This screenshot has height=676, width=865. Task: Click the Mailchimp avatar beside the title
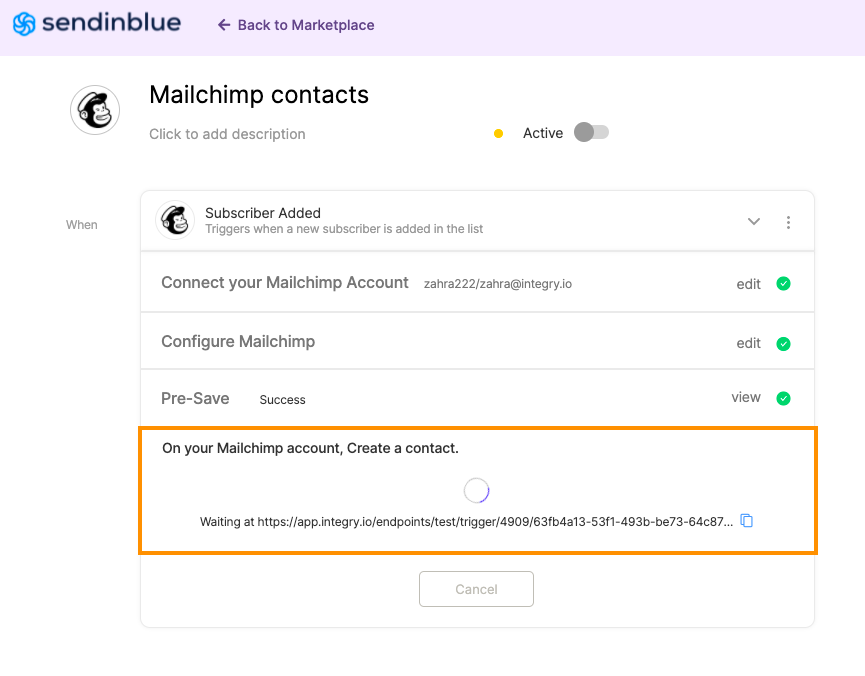[95, 110]
